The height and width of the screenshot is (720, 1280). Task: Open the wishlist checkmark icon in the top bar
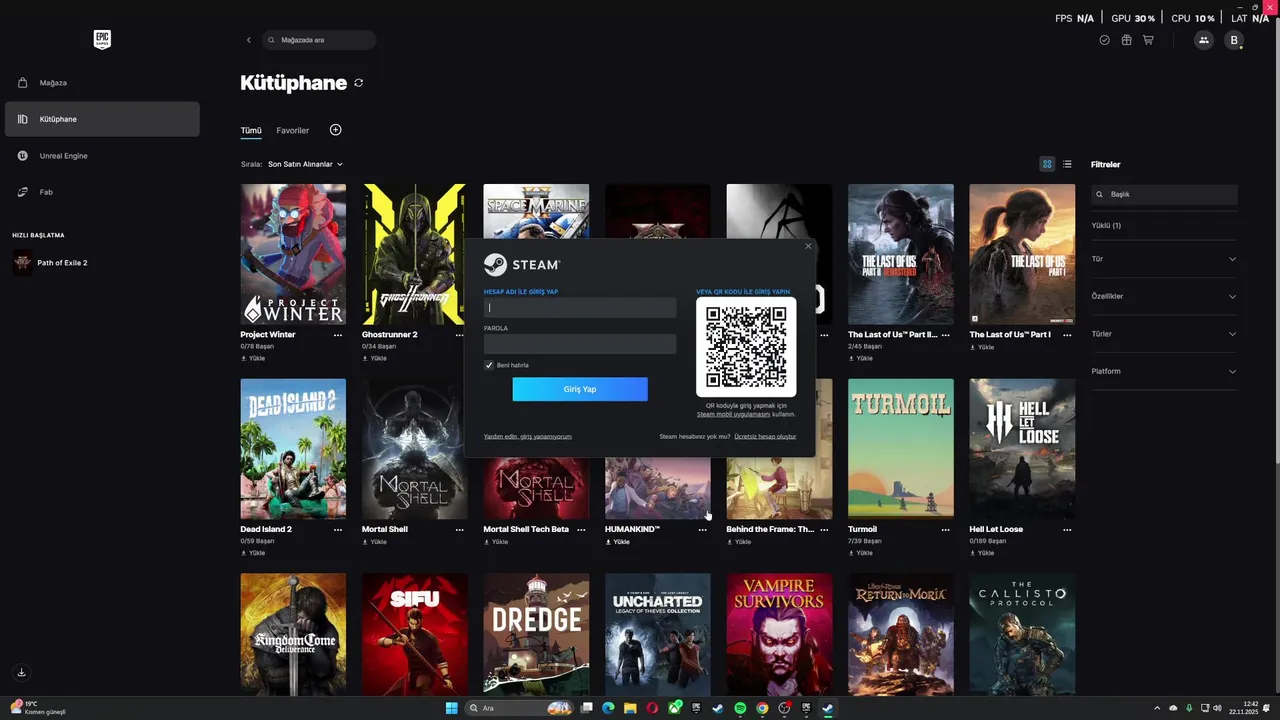click(1105, 40)
